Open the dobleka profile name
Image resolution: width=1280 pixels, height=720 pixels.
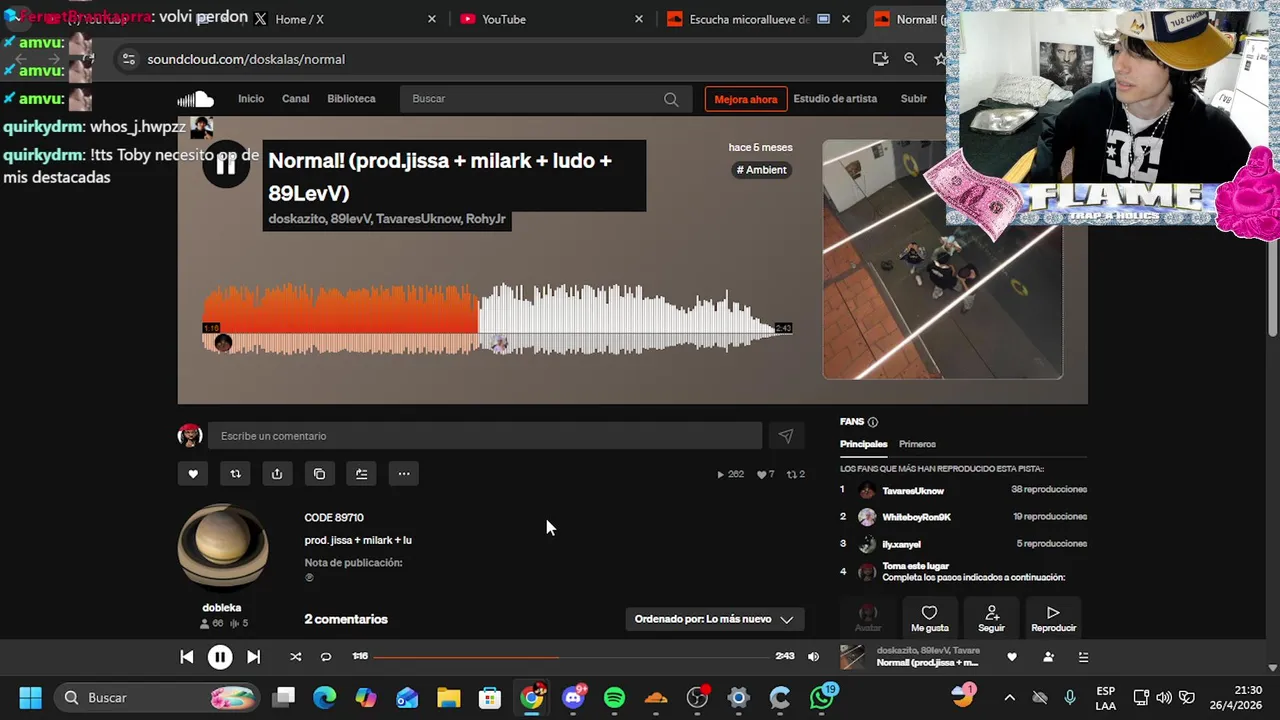222,608
